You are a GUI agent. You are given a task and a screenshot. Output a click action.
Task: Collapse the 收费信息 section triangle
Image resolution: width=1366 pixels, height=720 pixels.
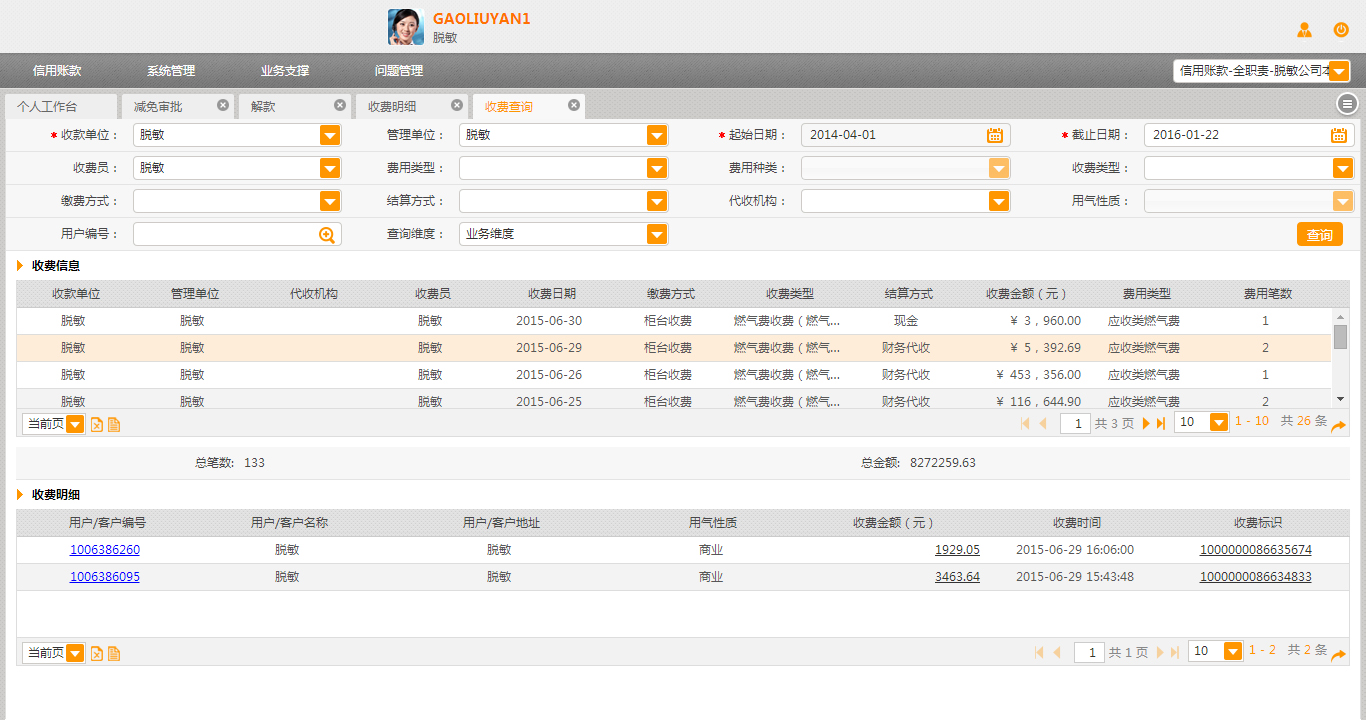(x=20, y=266)
